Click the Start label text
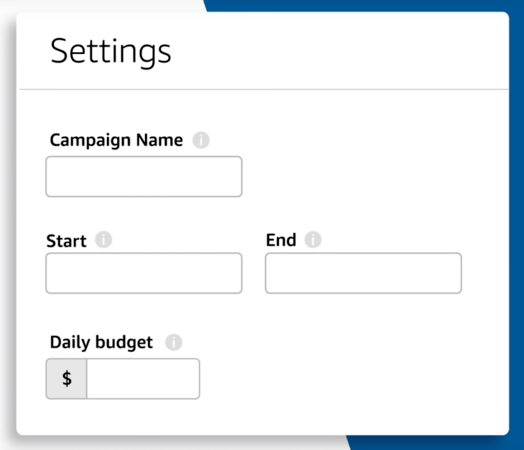This screenshot has height=450, width=524. pos(66,241)
